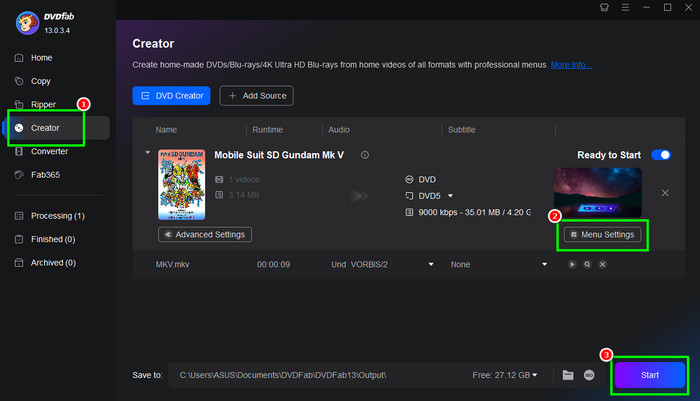Click the MKV.mkv file name
The image size is (700, 401).
(x=172, y=264)
